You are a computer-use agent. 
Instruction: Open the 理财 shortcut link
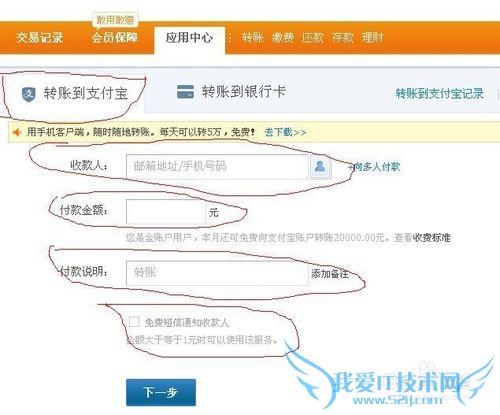(x=373, y=38)
